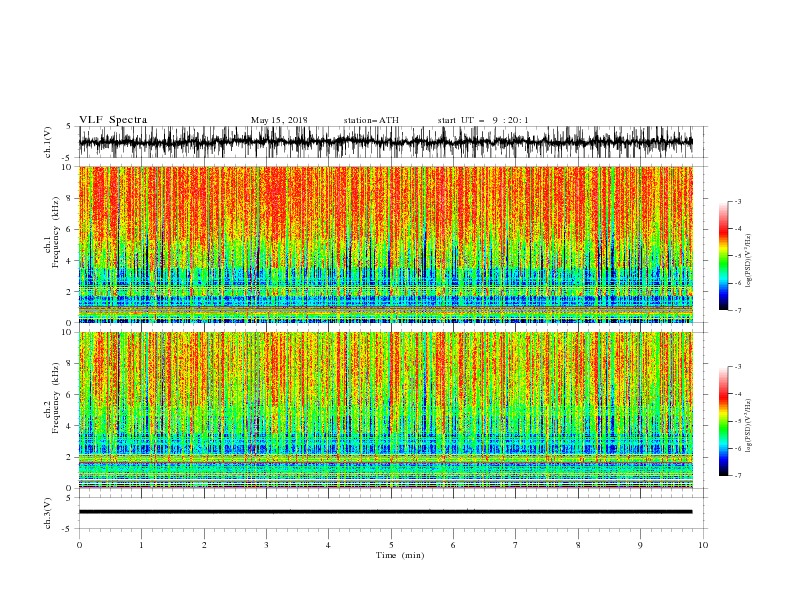Click the "station=ATH" header label
The image size is (792, 612).
point(371,120)
